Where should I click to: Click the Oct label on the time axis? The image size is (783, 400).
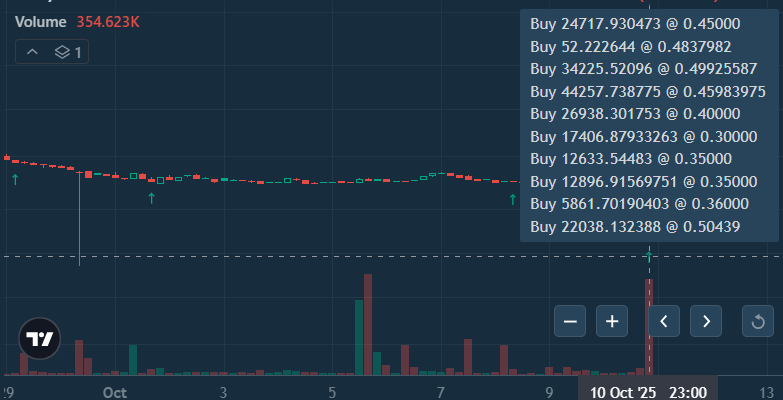(x=116, y=391)
